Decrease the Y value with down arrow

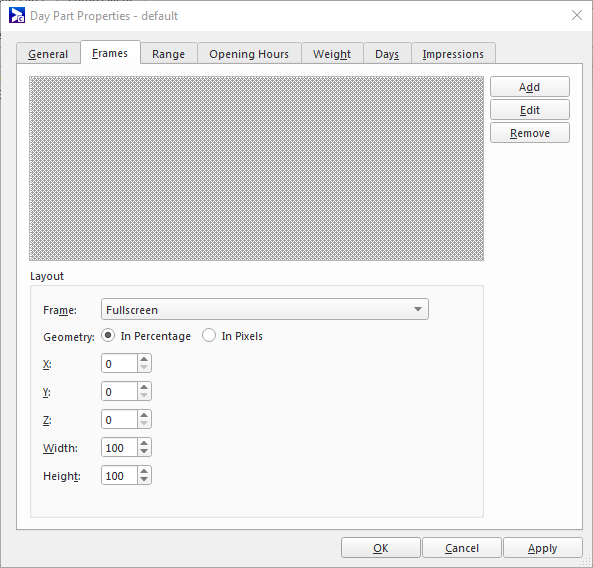point(144,396)
